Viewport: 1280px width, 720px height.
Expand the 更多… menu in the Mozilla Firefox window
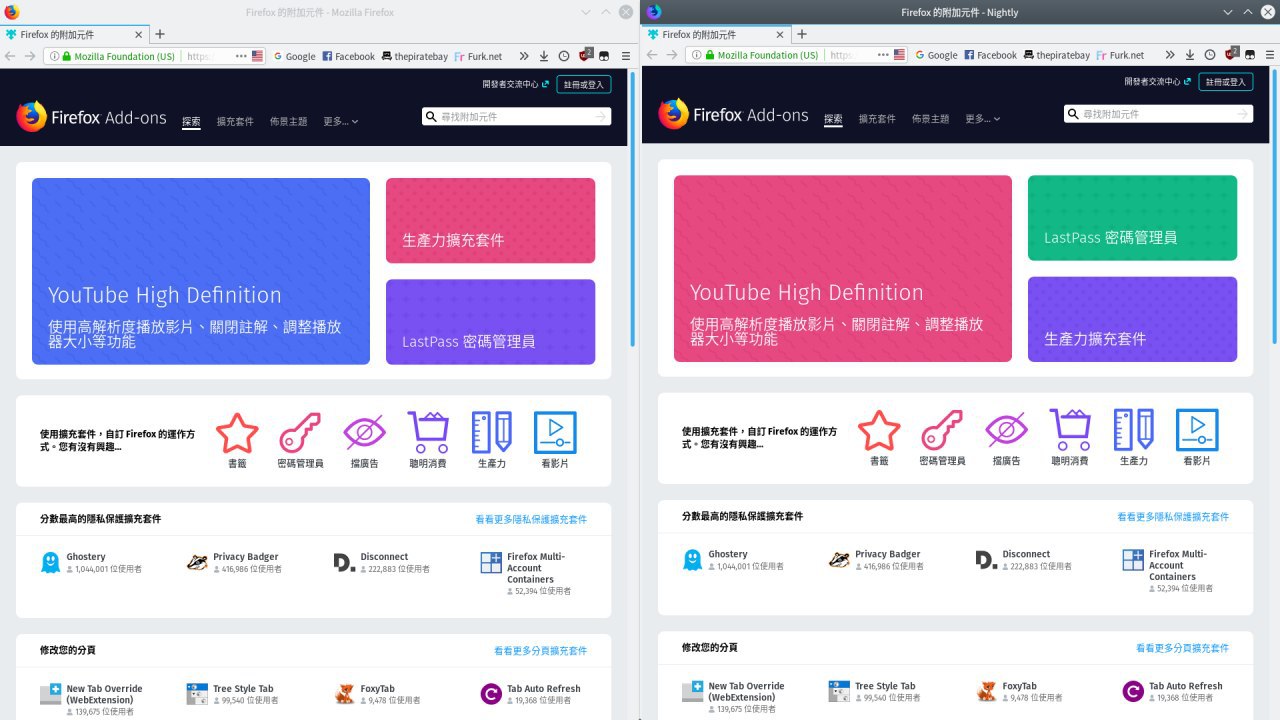(340, 121)
